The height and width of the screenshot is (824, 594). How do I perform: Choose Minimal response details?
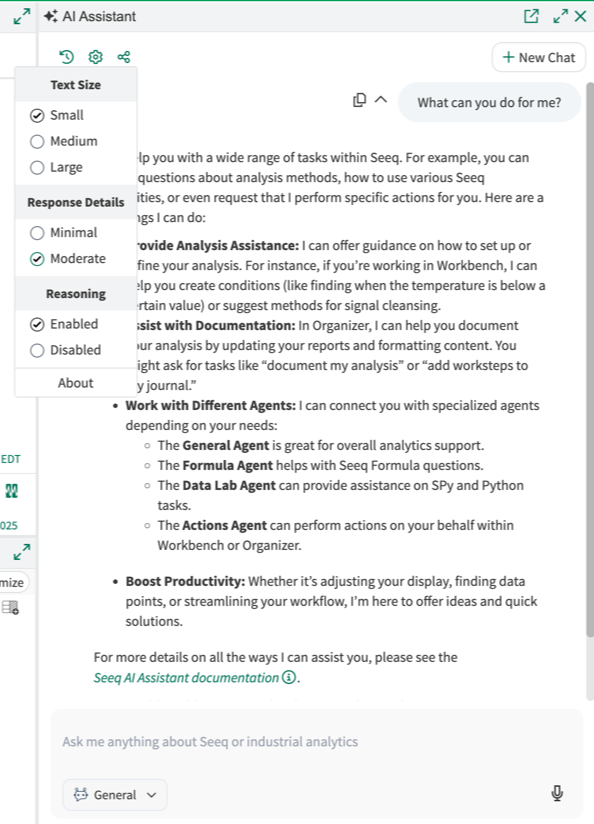tap(64, 233)
